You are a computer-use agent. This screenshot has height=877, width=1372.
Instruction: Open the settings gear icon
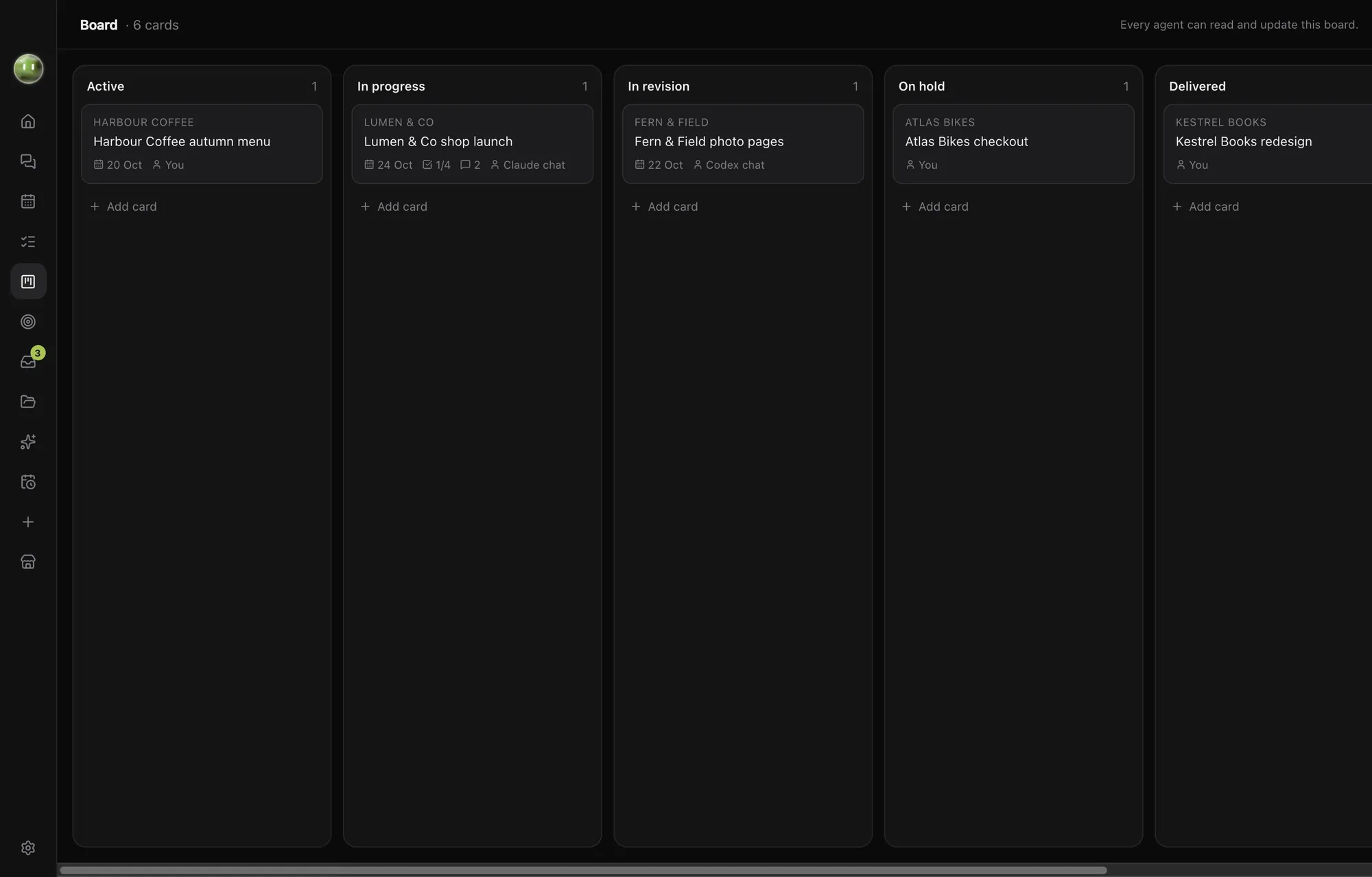pos(28,848)
